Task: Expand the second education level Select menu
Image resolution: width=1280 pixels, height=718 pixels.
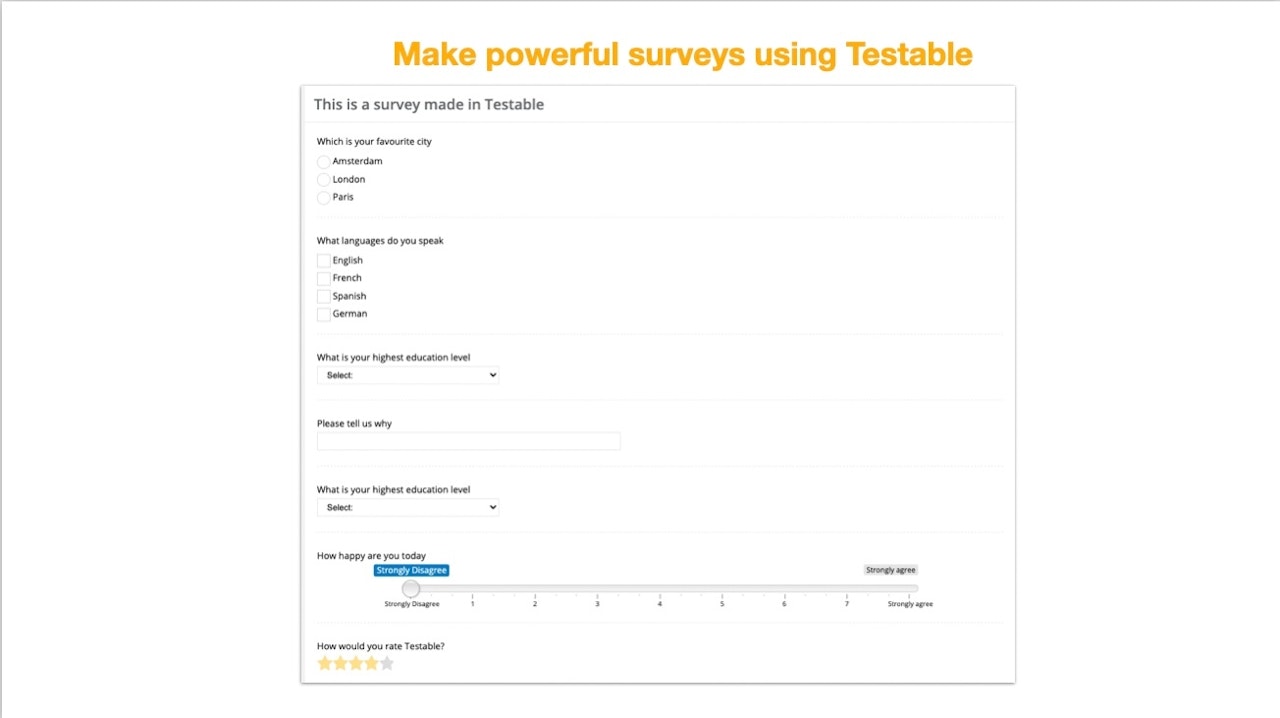Action: [x=408, y=507]
